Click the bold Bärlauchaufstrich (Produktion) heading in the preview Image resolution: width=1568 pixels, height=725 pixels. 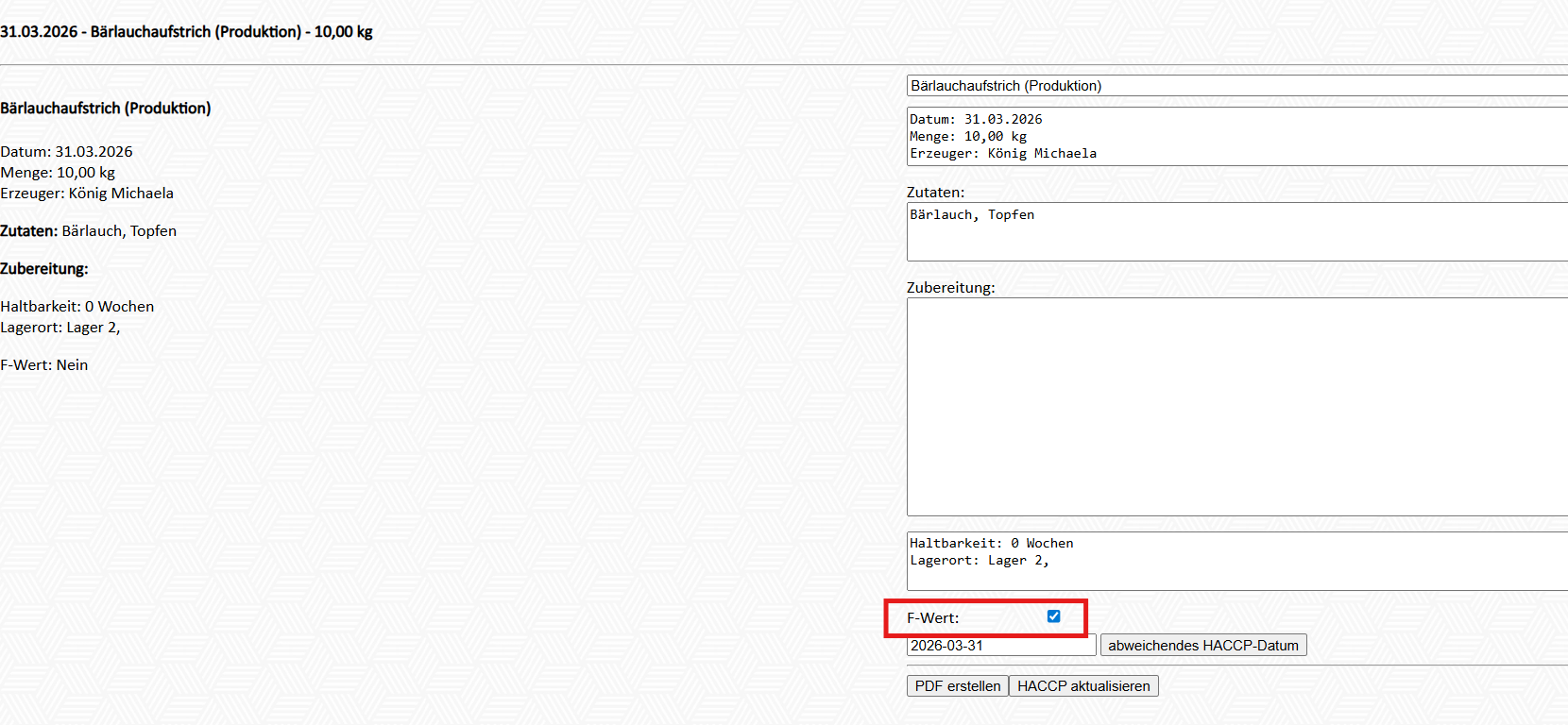pos(106,109)
